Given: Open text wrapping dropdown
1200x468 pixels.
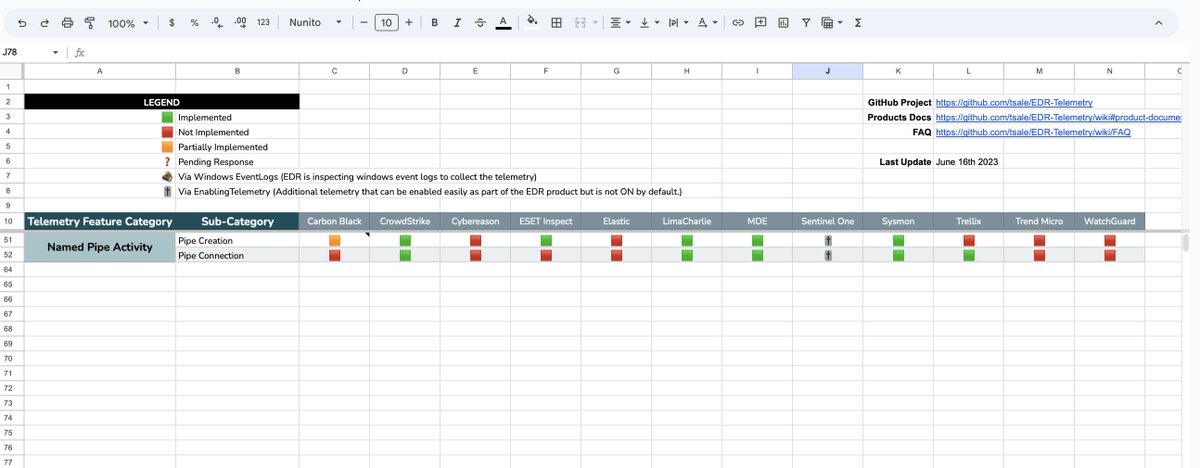Looking at the screenshot, I should pos(677,22).
